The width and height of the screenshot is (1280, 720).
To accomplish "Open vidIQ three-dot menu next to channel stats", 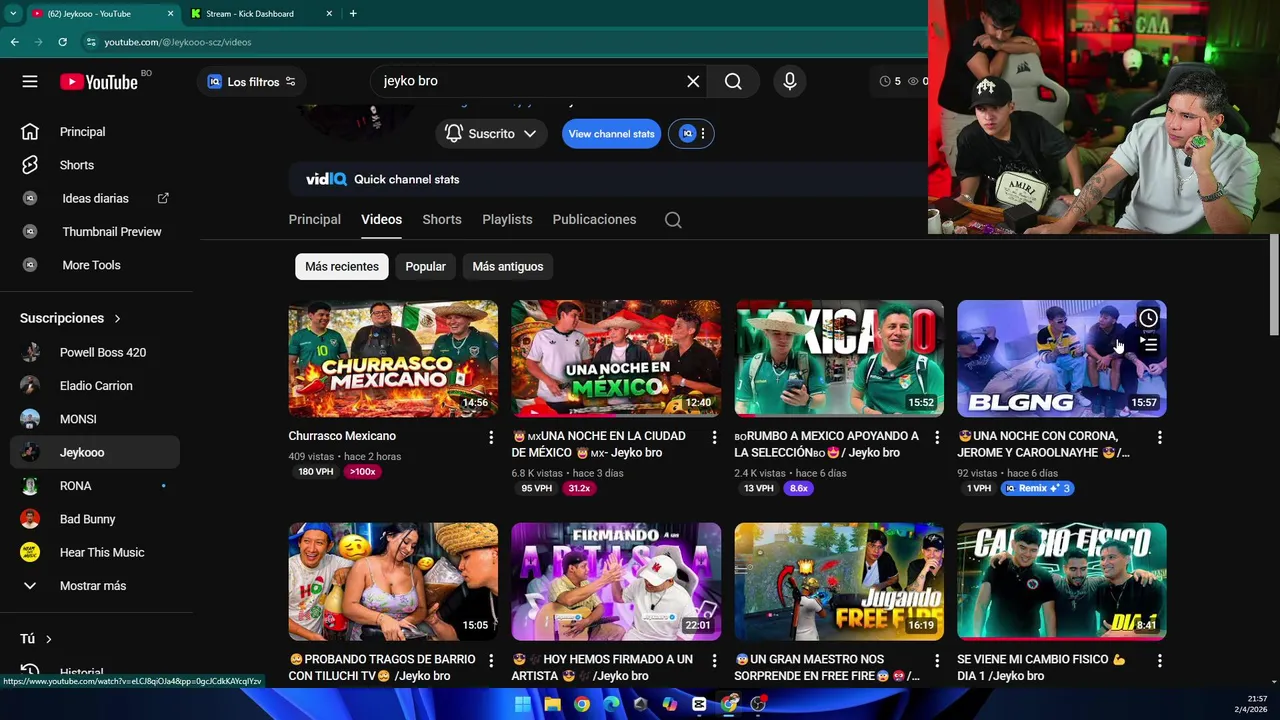I will click(703, 133).
